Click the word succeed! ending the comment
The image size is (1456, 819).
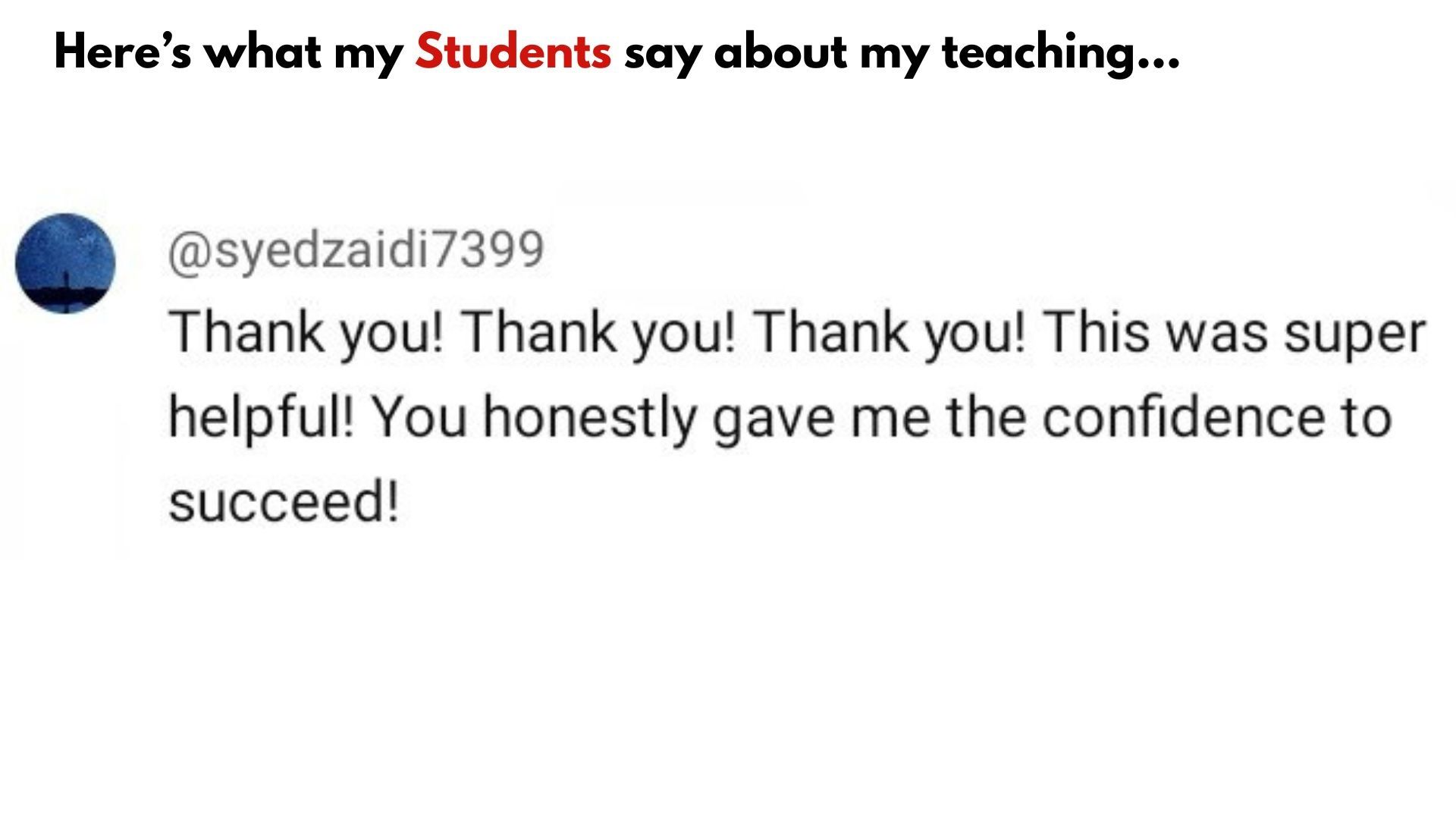[x=283, y=502]
